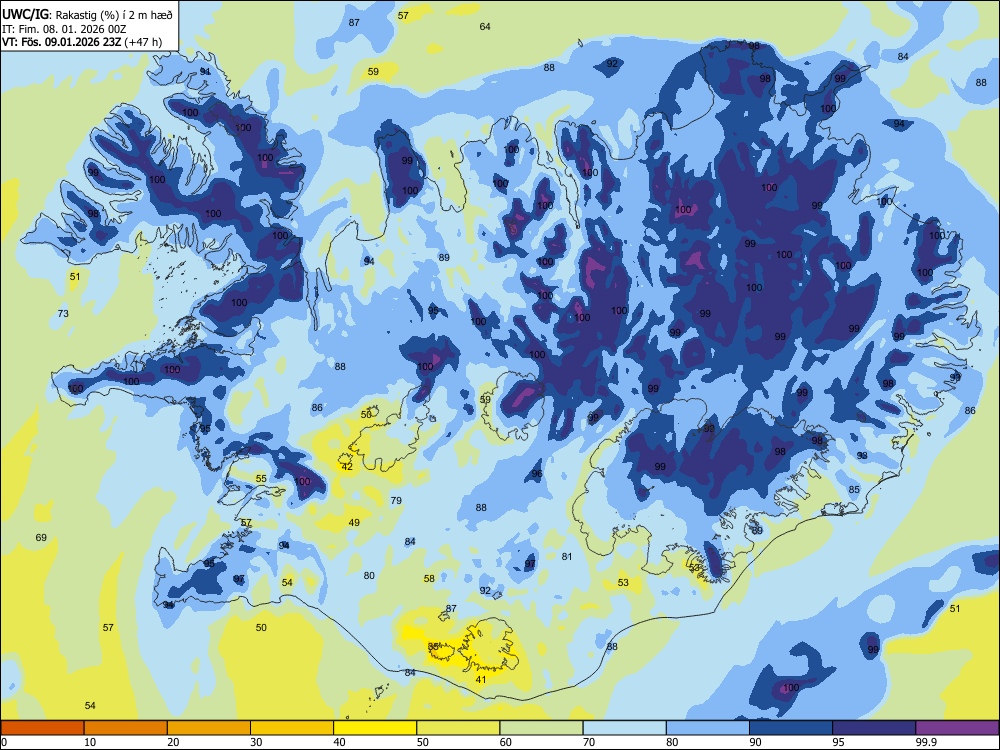Click the 'VT: Fös. 09.01.2026 23Z (+47 h)' line

tap(82, 42)
